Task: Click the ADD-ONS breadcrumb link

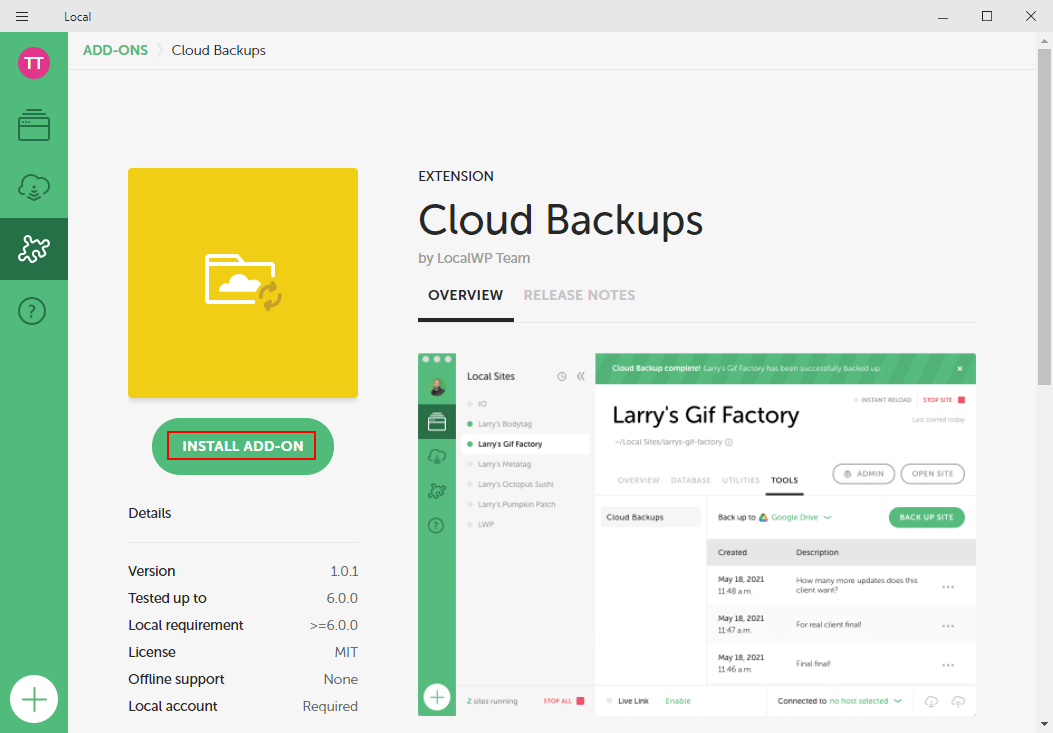Action: coord(116,50)
